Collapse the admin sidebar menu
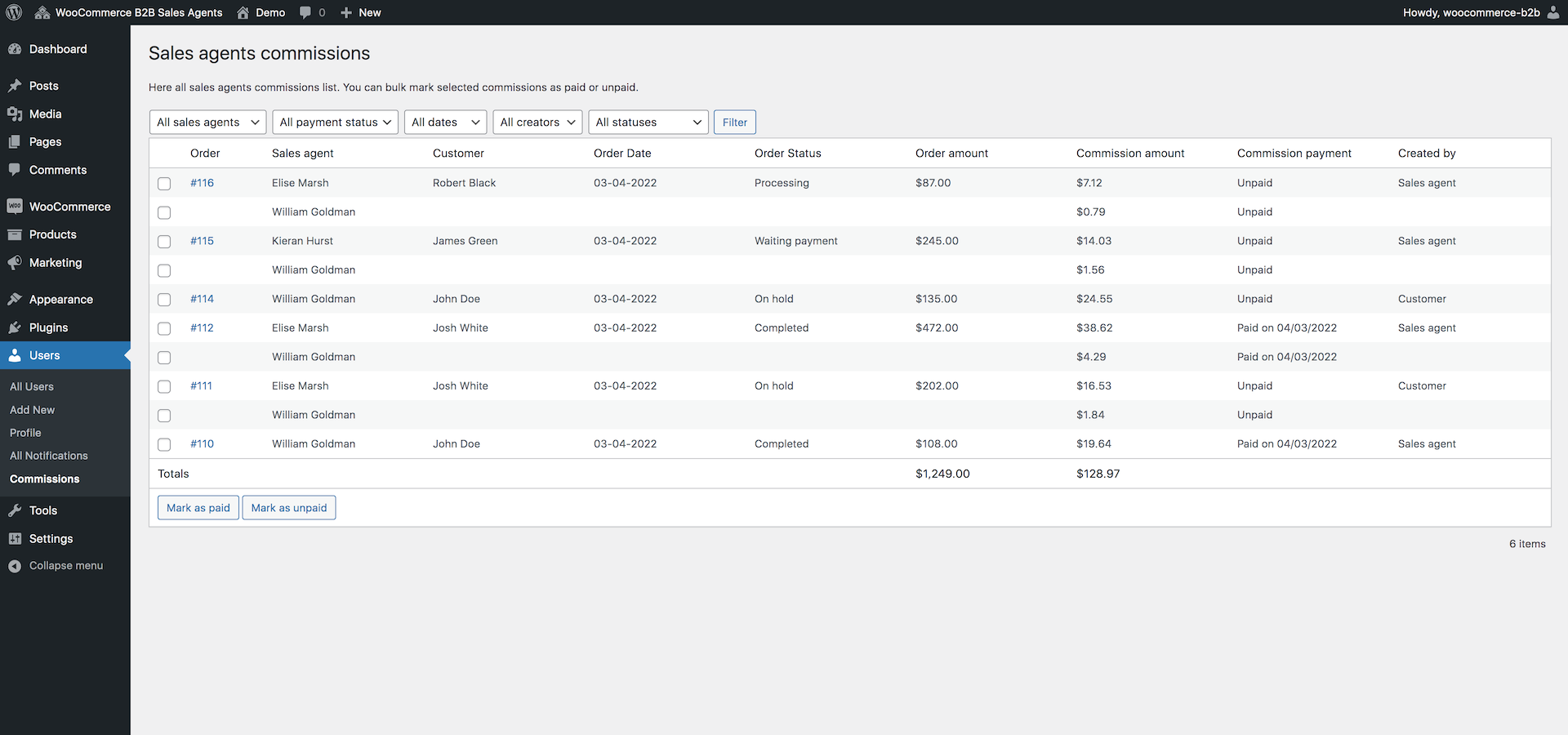 coord(65,565)
